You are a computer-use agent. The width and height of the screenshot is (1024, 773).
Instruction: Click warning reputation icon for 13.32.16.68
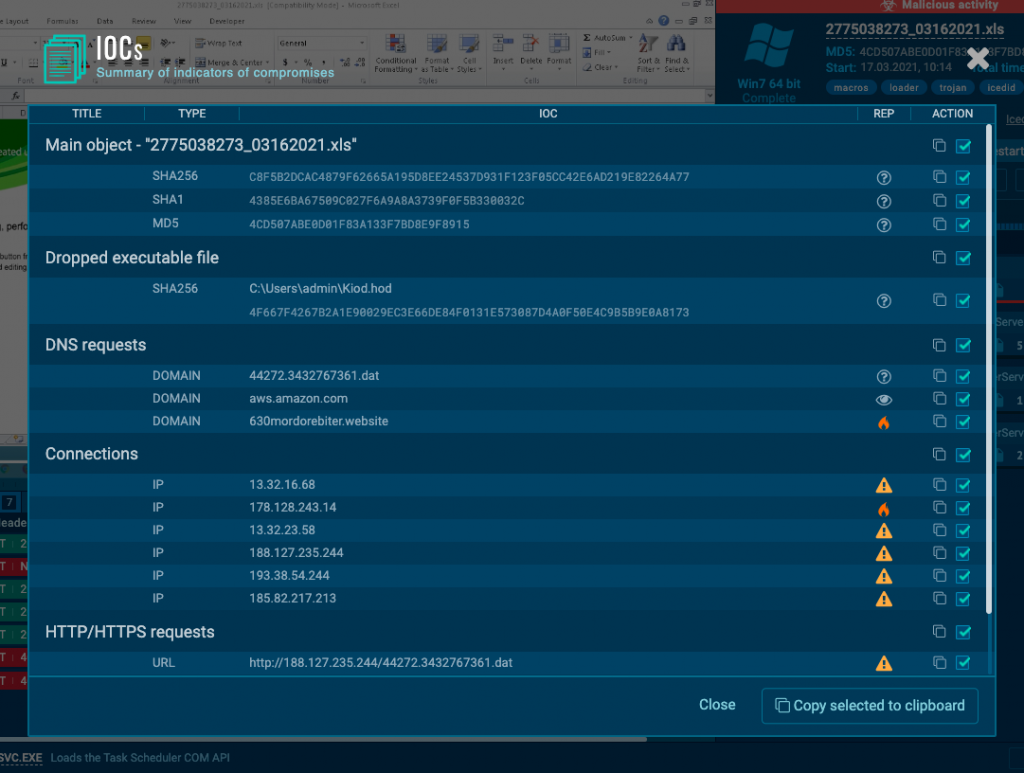pyautogui.click(x=883, y=485)
